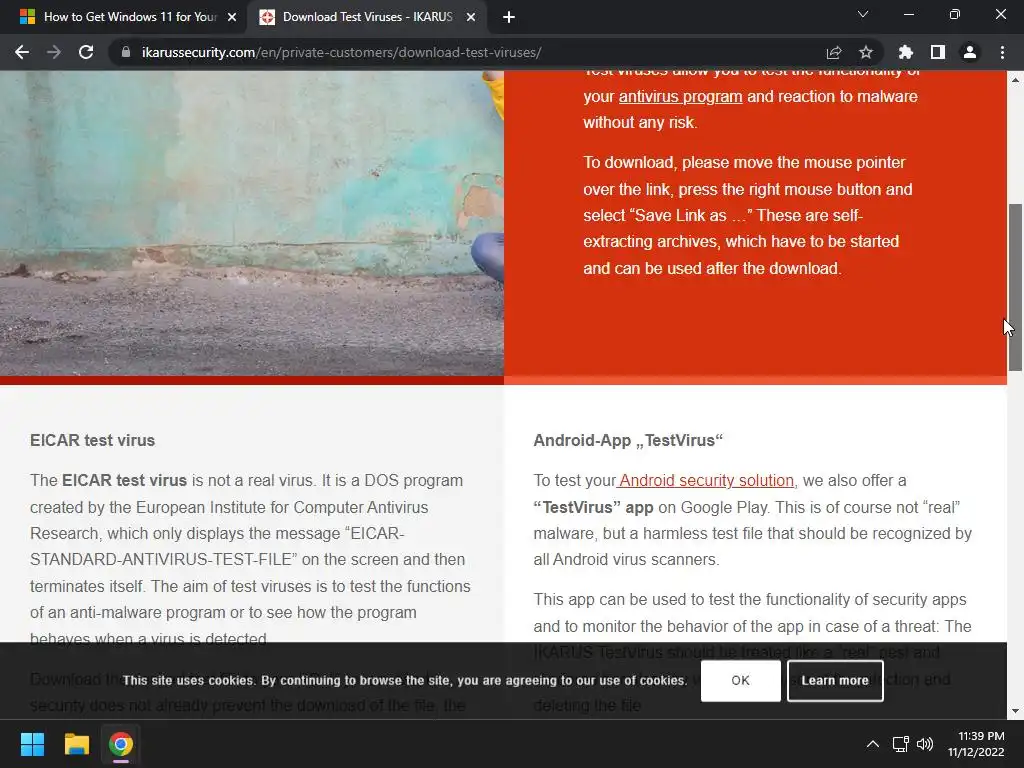Reload the current page
1024x768 pixels.
[86, 52]
